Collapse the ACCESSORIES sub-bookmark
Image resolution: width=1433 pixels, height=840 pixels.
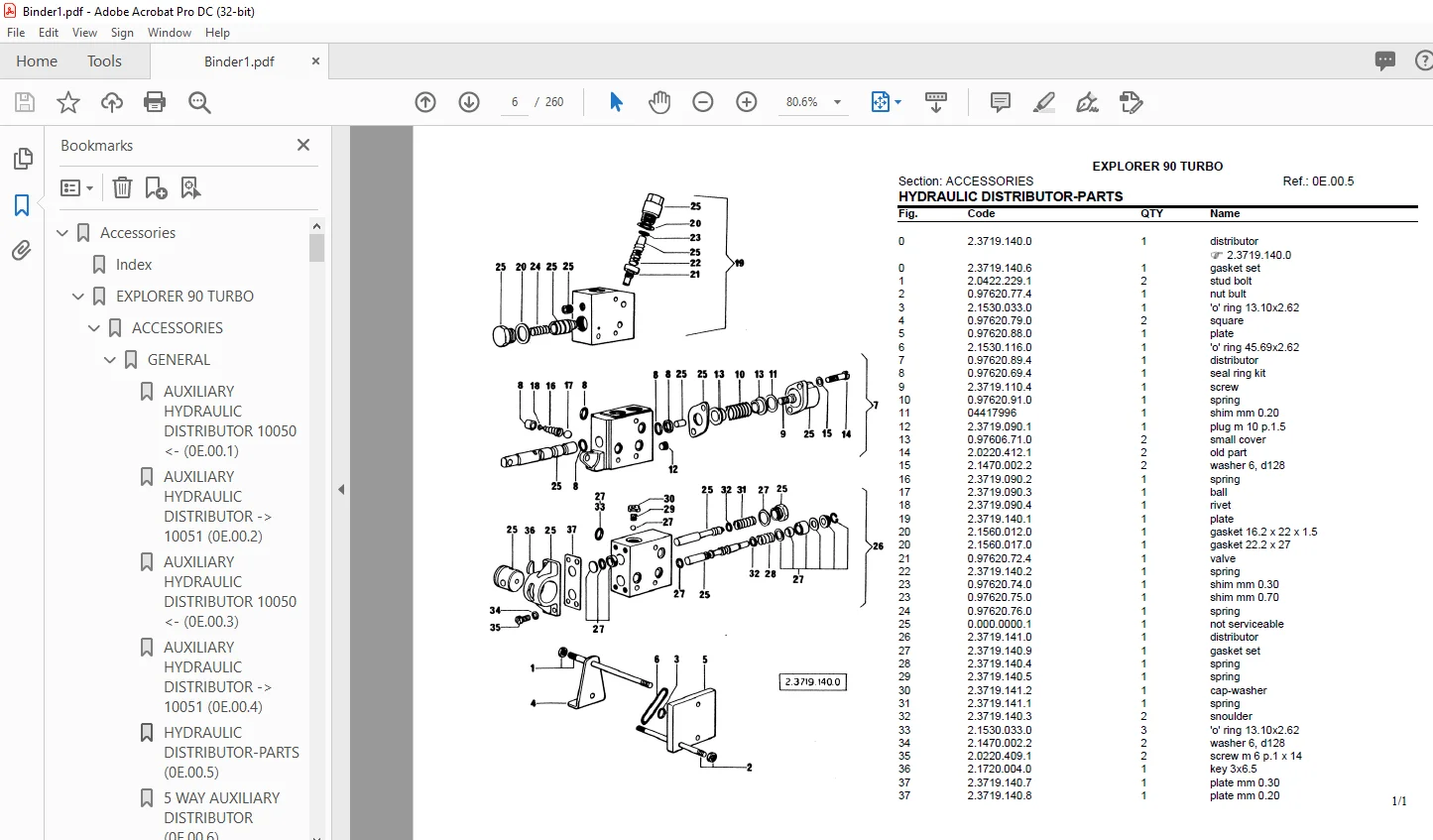tap(94, 328)
